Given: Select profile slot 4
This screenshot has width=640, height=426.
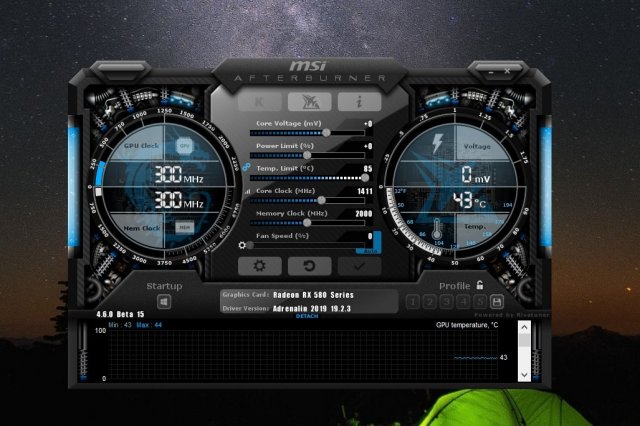Looking at the screenshot, I should [x=463, y=302].
